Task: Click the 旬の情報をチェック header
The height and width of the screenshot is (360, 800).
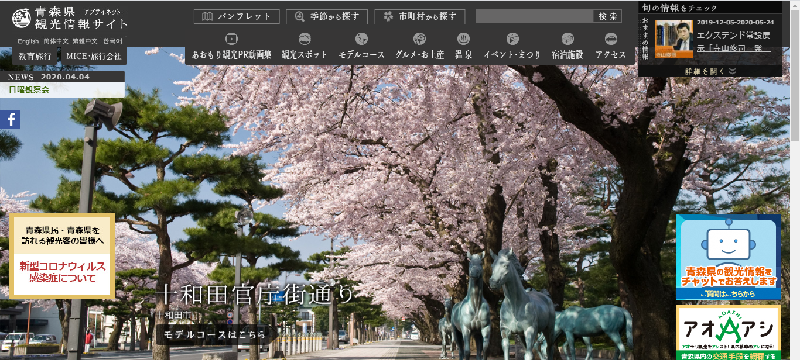Action: coord(680,8)
